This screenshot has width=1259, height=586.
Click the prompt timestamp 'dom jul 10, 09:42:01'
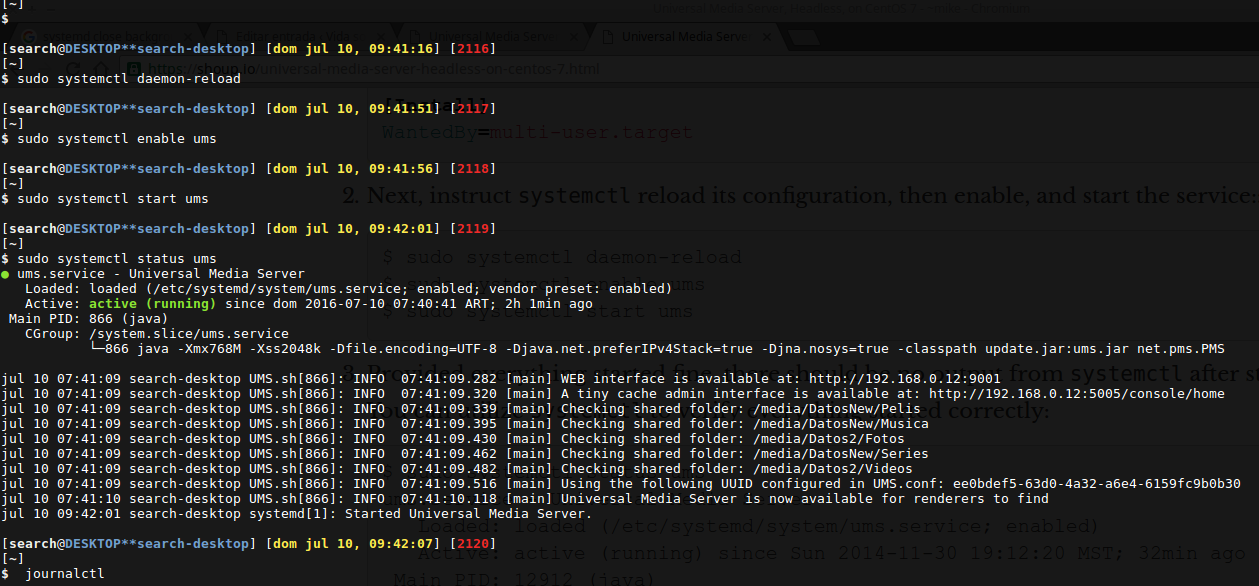(353, 228)
